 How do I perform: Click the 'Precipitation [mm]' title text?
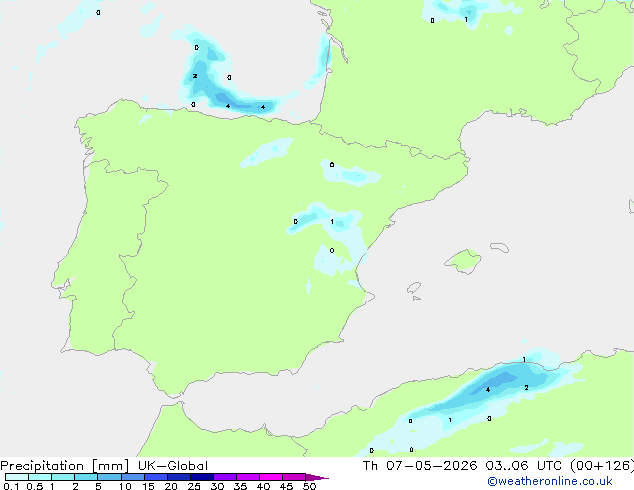[x=65, y=466]
